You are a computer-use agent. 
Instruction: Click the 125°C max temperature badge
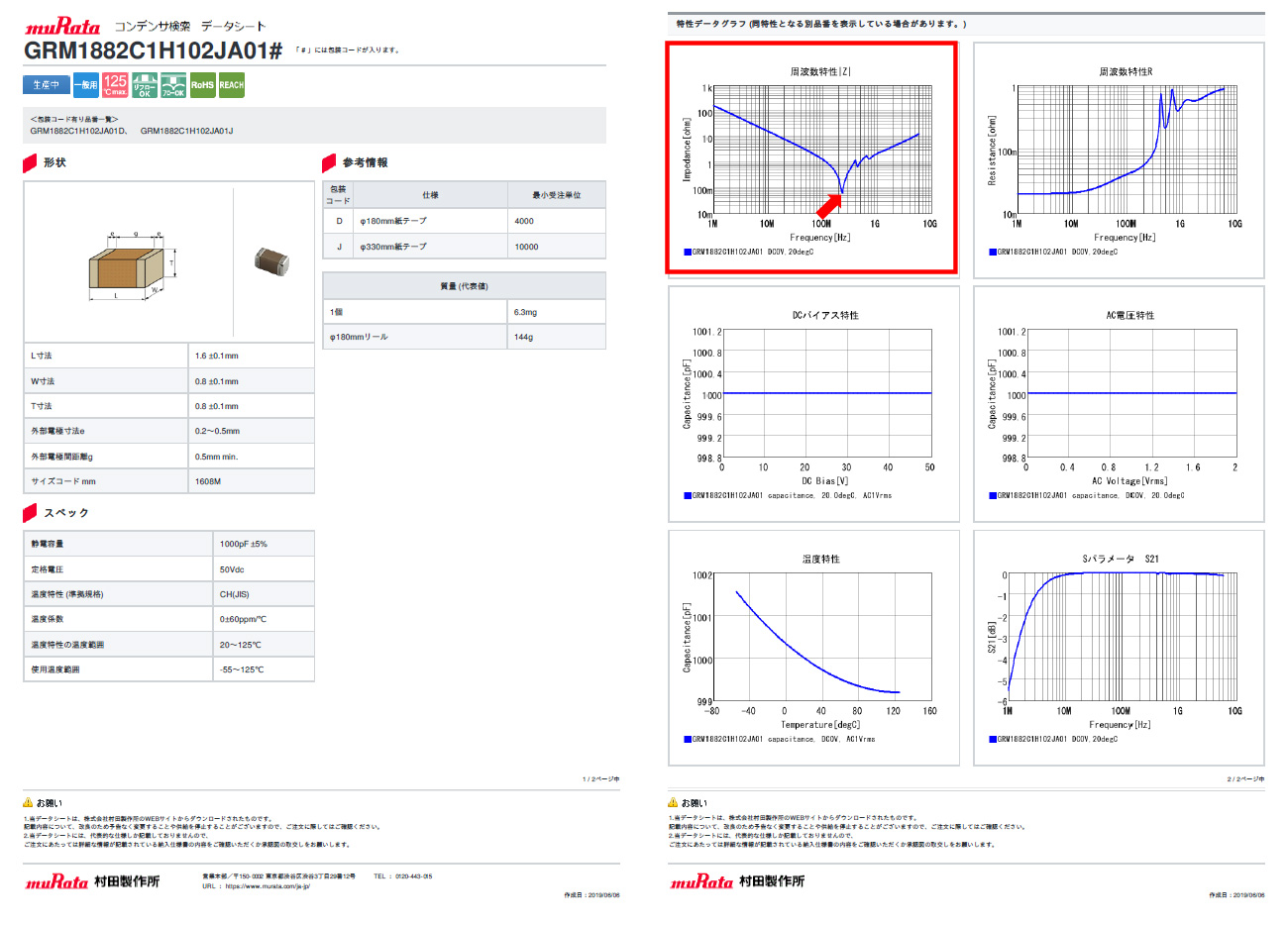pos(115,85)
